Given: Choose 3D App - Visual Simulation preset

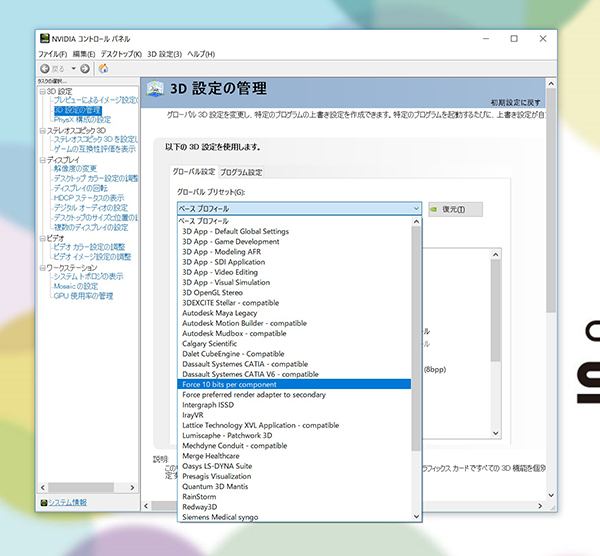Looking at the screenshot, I should point(294,282).
